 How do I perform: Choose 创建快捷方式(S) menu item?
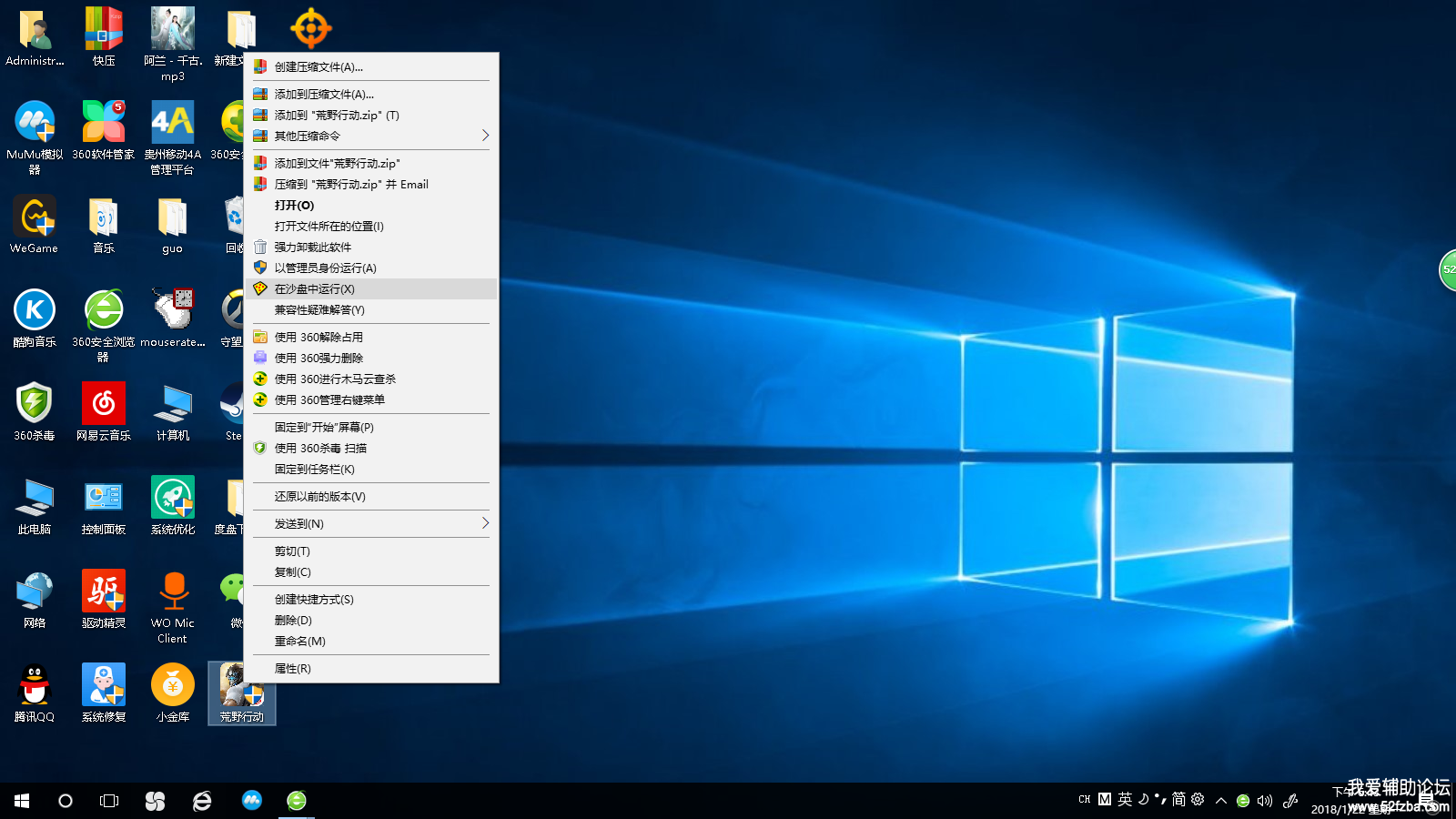click(314, 599)
